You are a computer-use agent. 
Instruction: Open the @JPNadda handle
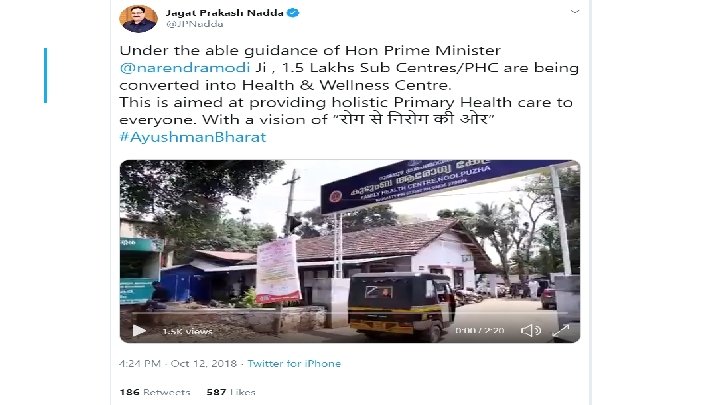[195, 24]
